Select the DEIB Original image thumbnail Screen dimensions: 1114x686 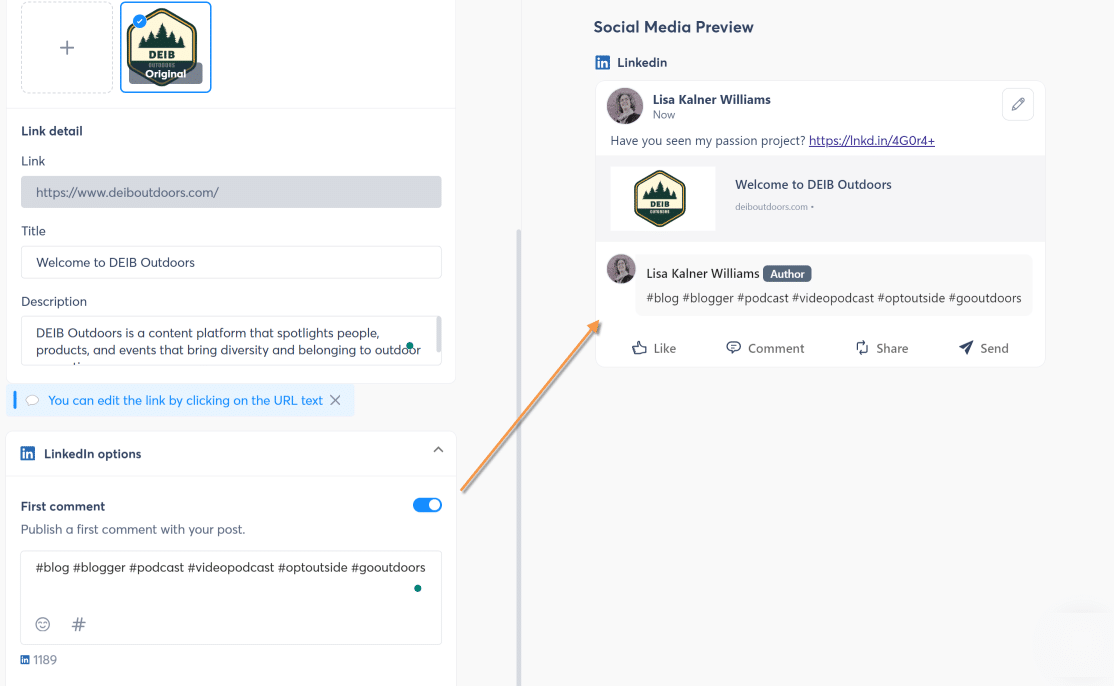click(165, 47)
